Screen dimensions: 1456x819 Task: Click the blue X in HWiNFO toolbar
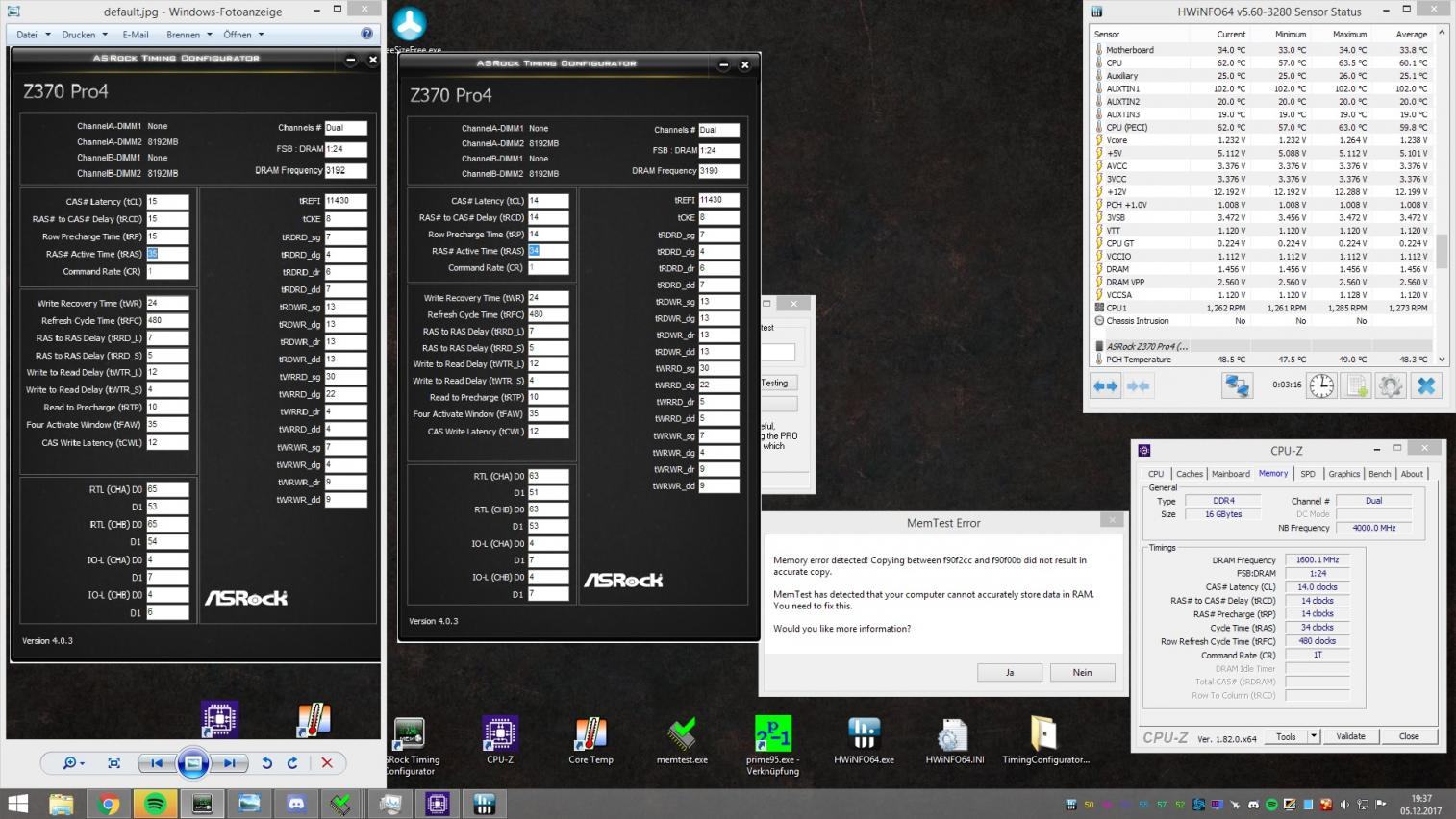coord(1426,385)
